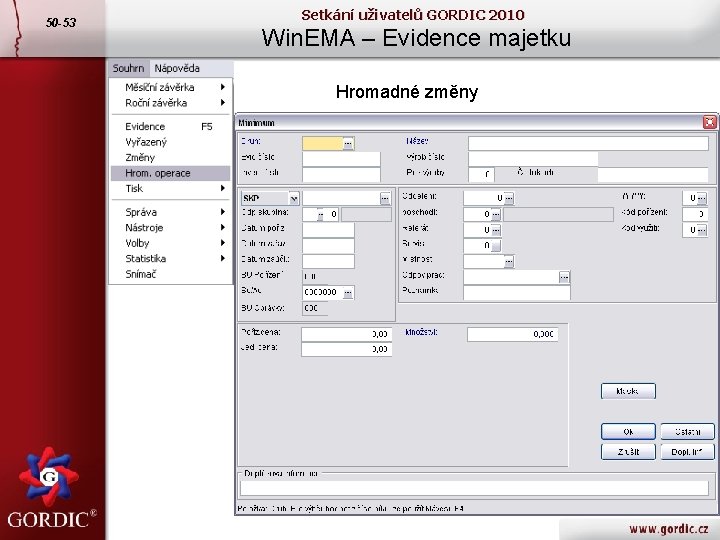Click browse button for Referát field
The height and width of the screenshot is (540, 720).
496,230
